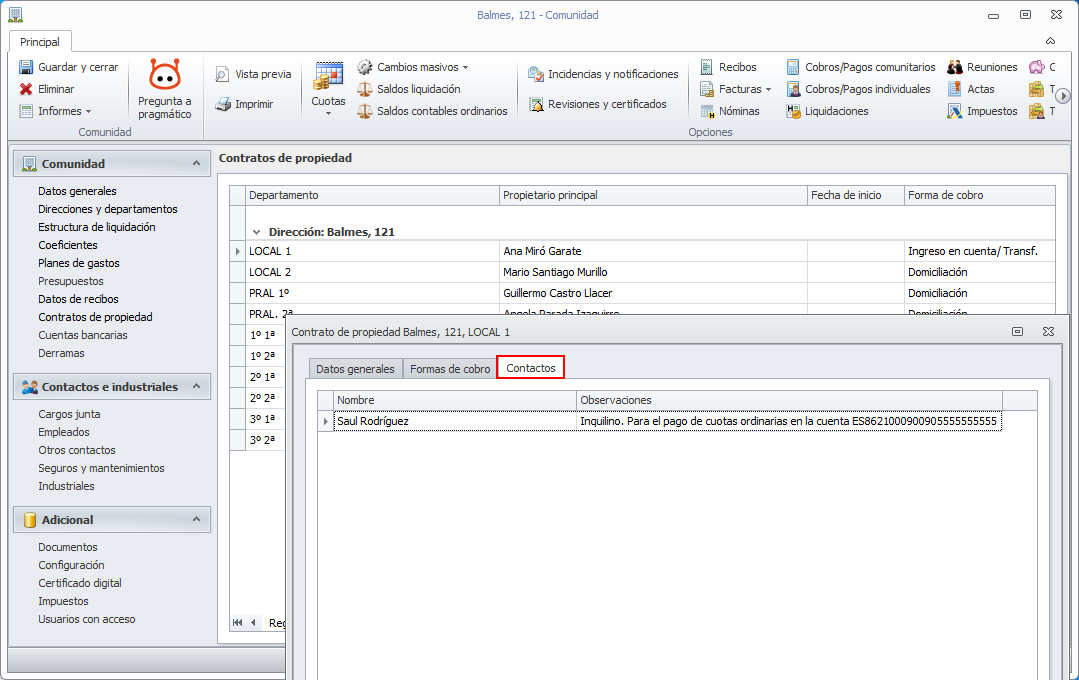Open Direcciones y departamentos link

coord(107,209)
